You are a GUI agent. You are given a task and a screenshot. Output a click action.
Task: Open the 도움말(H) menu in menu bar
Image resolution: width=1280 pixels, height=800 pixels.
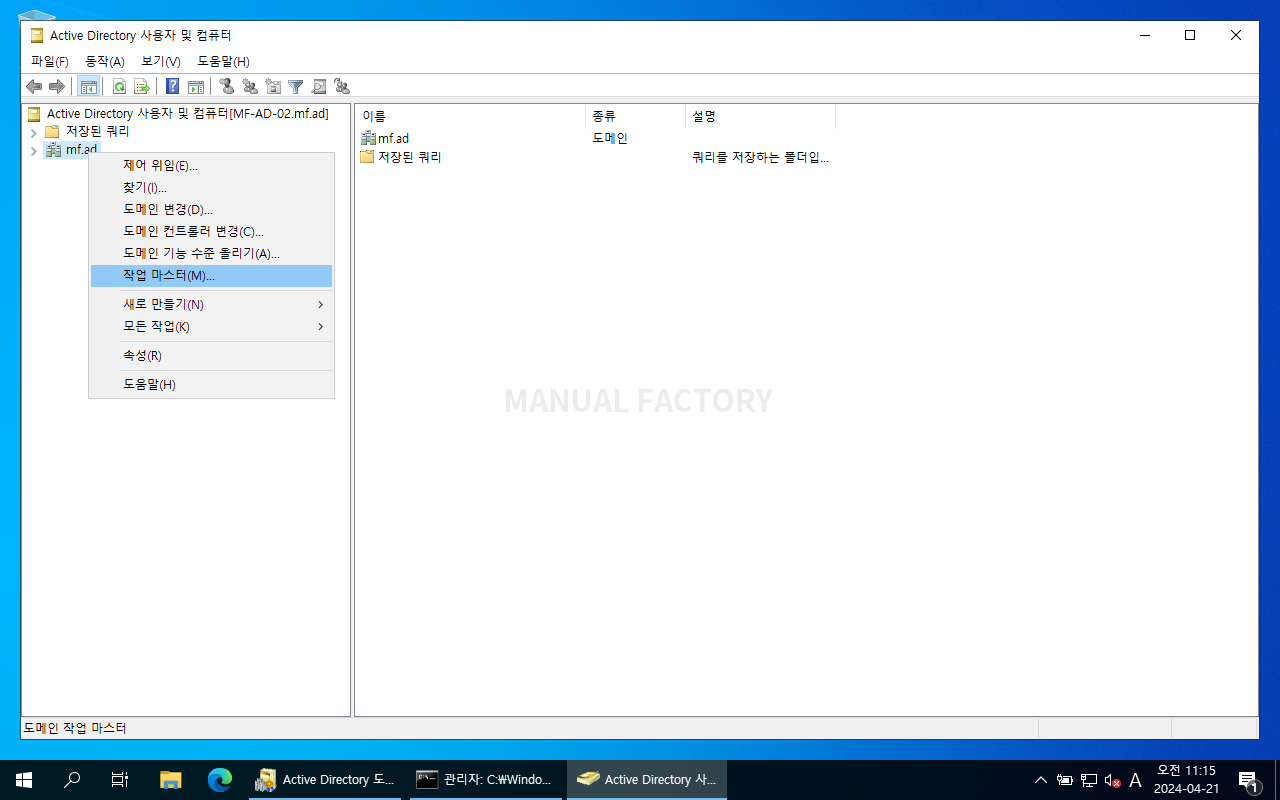[x=223, y=62]
